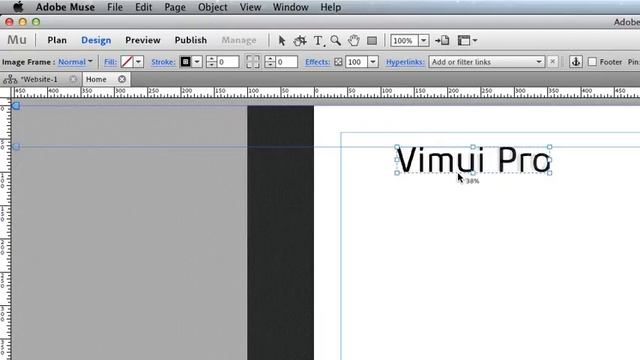Open the Help menu
The image size is (640, 360).
pos(331,7)
